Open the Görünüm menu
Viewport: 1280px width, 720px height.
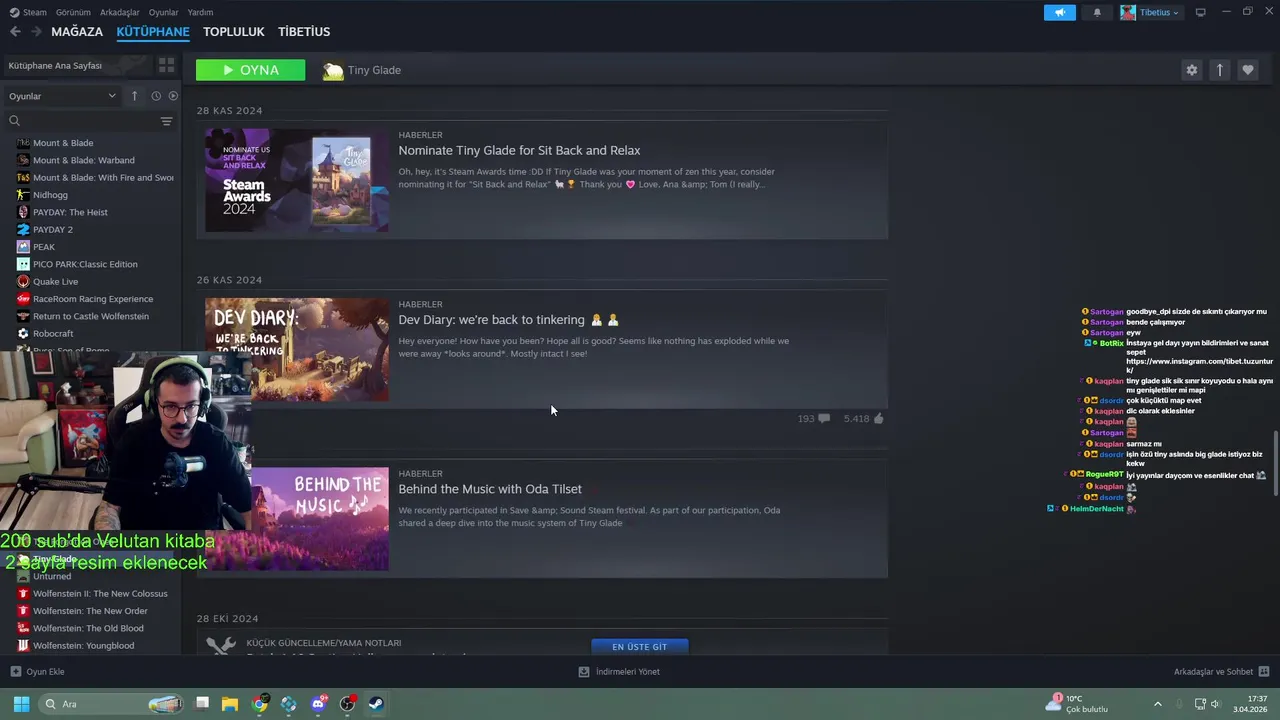pyautogui.click(x=73, y=12)
